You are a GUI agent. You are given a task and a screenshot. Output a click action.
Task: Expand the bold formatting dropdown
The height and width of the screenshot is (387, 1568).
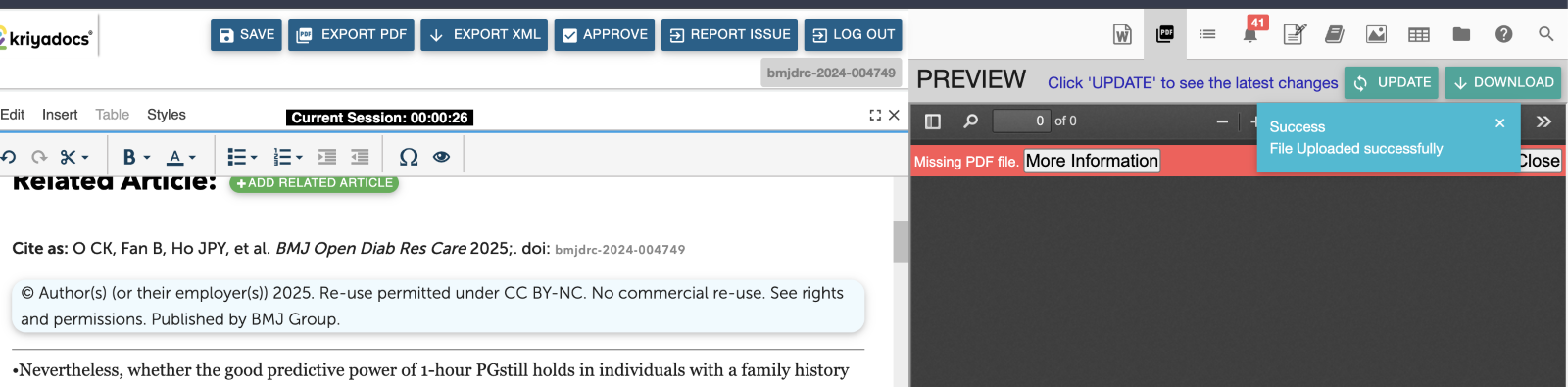tap(147, 158)
